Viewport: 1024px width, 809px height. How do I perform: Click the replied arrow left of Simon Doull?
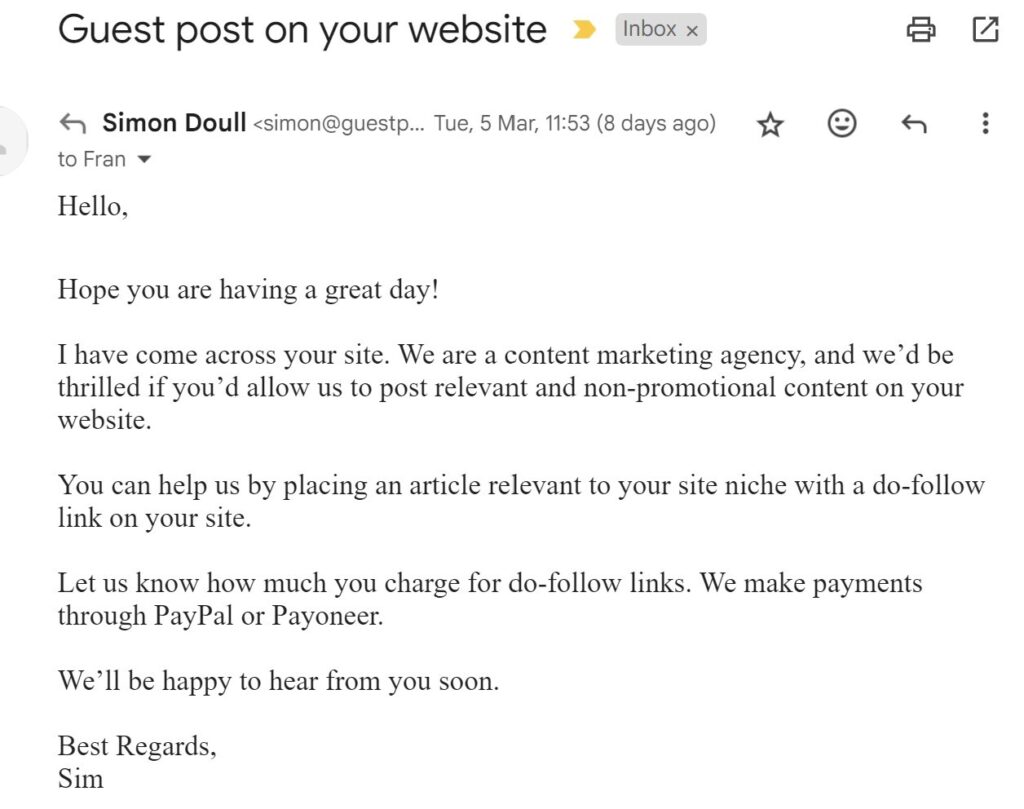72,123
